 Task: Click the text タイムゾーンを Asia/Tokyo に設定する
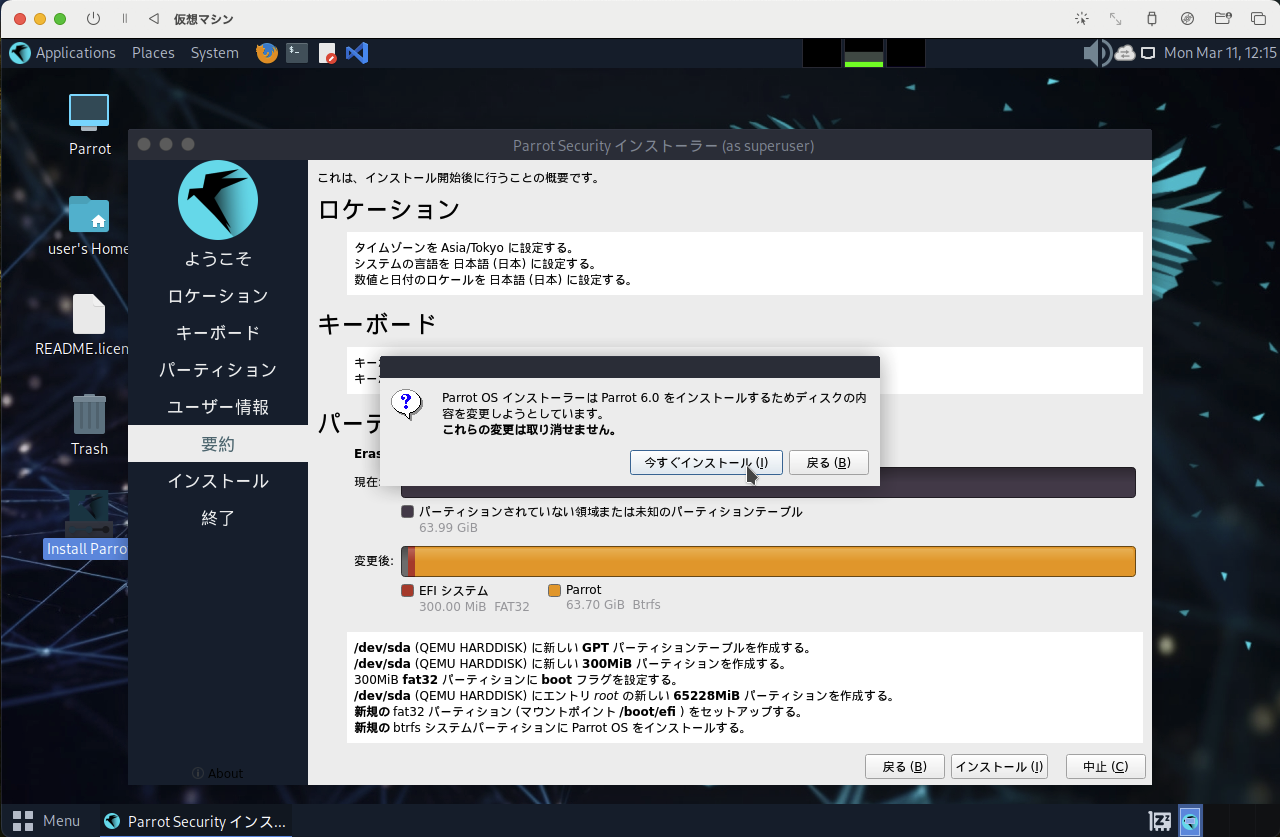click(x=465, y=248)
